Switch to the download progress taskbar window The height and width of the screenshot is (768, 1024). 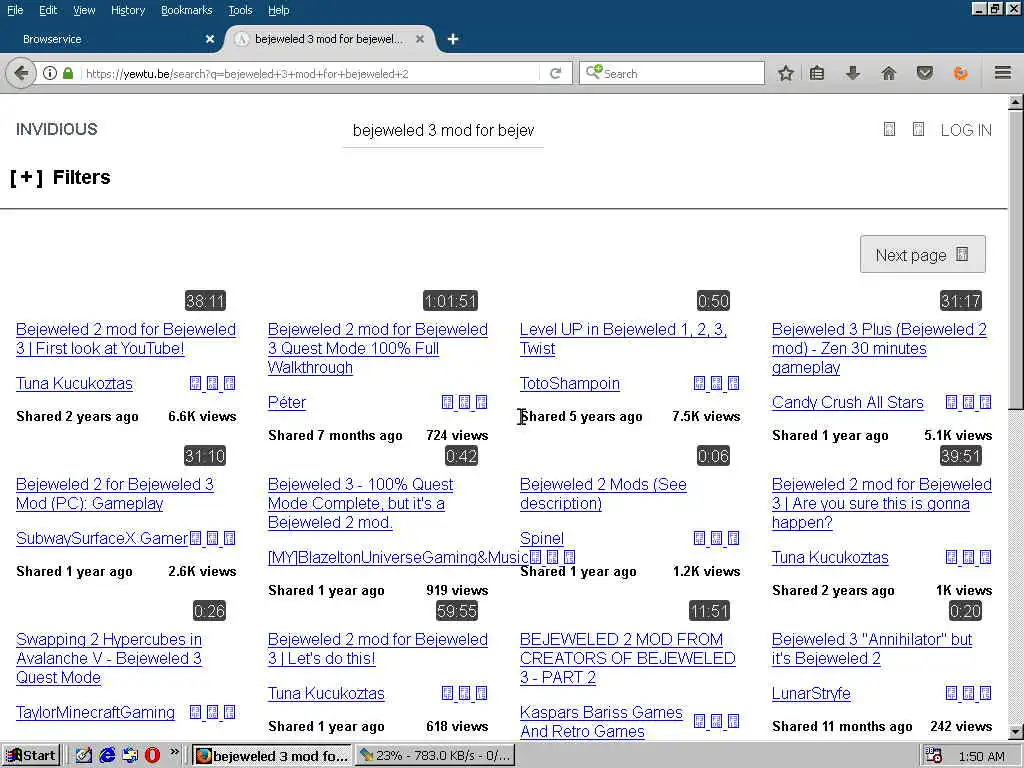pyautogui.click(x=435, y=756)
